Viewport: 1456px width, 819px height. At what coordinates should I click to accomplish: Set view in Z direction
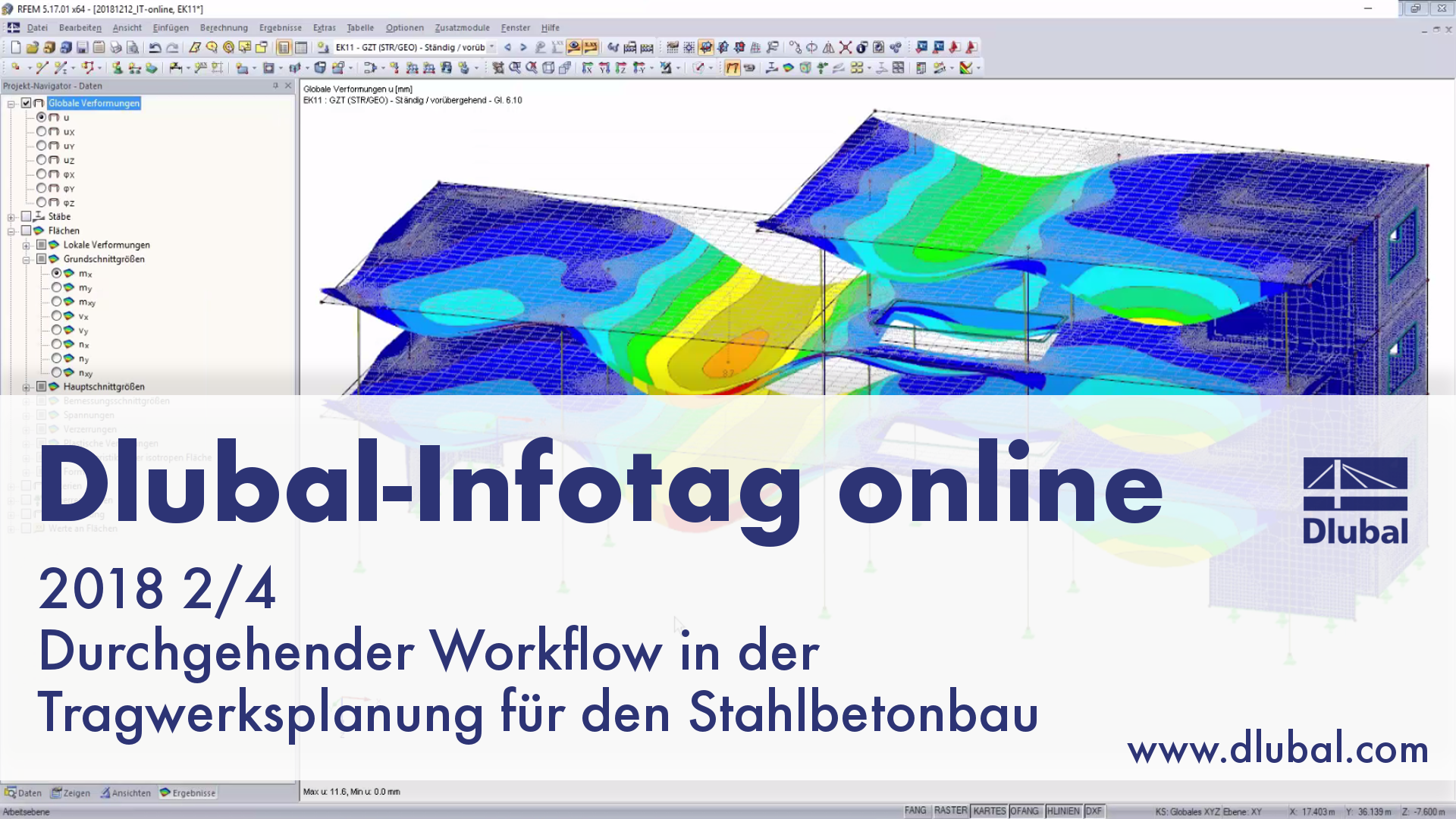pyautogui.click(x=621, y=67)
